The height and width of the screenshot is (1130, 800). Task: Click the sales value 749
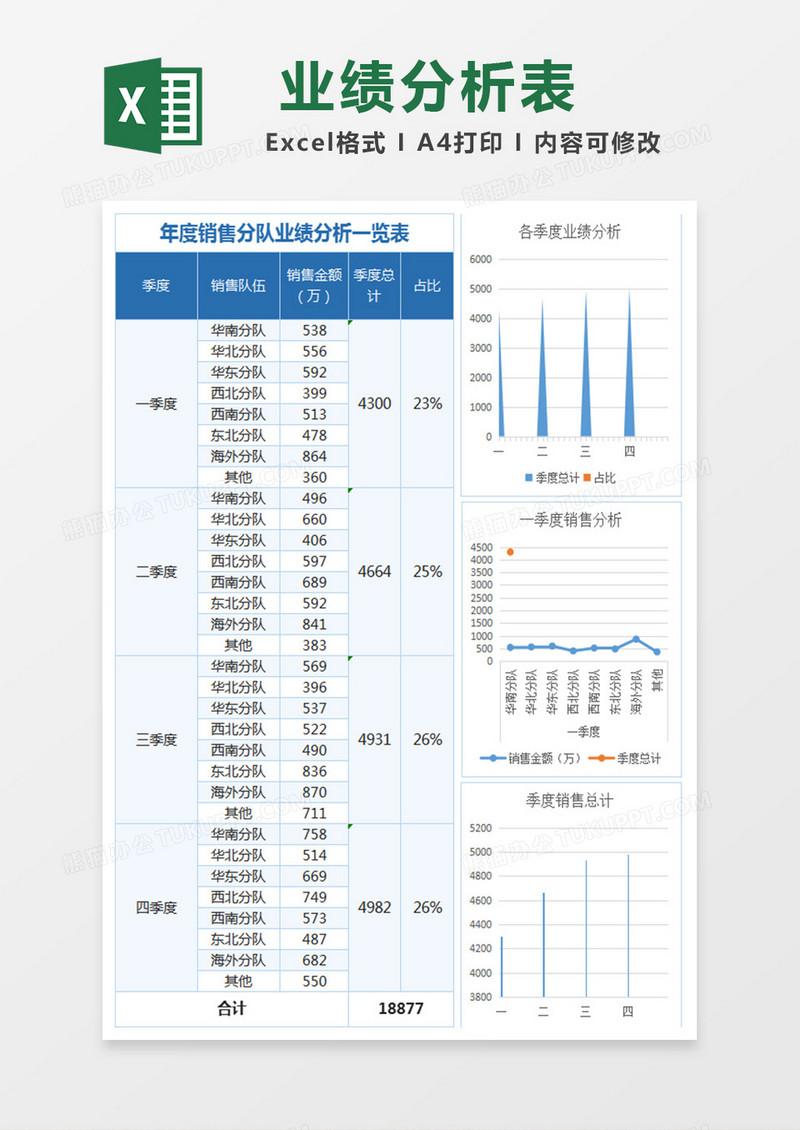pos(314,897)
